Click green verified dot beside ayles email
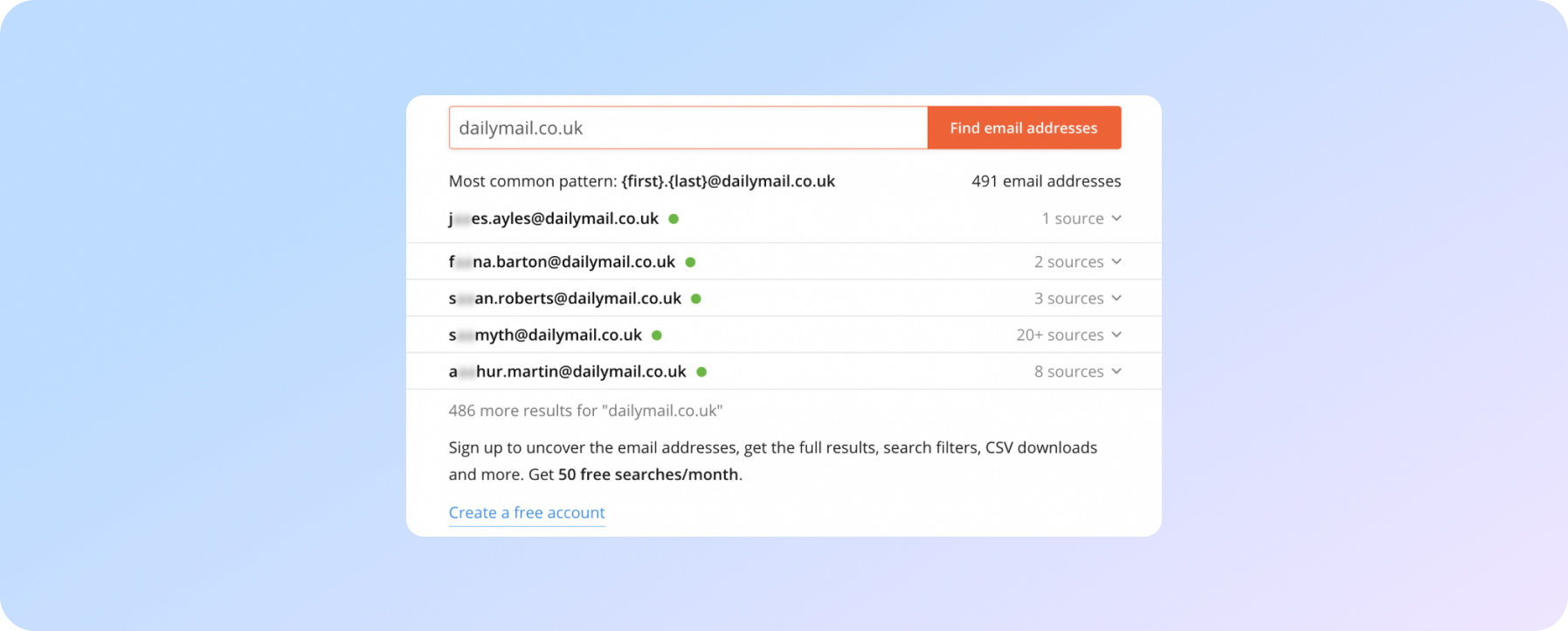This screenshot has width=1568, height=631. tap(673, 218)
